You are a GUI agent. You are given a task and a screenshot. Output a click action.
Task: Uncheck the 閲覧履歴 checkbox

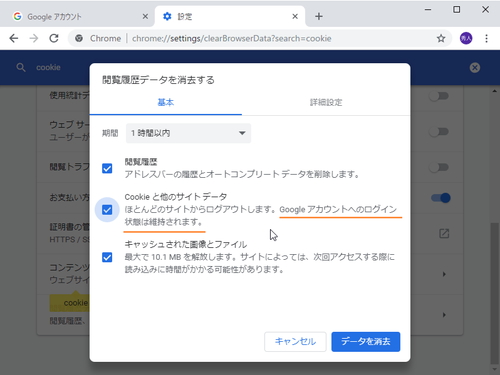107,168
